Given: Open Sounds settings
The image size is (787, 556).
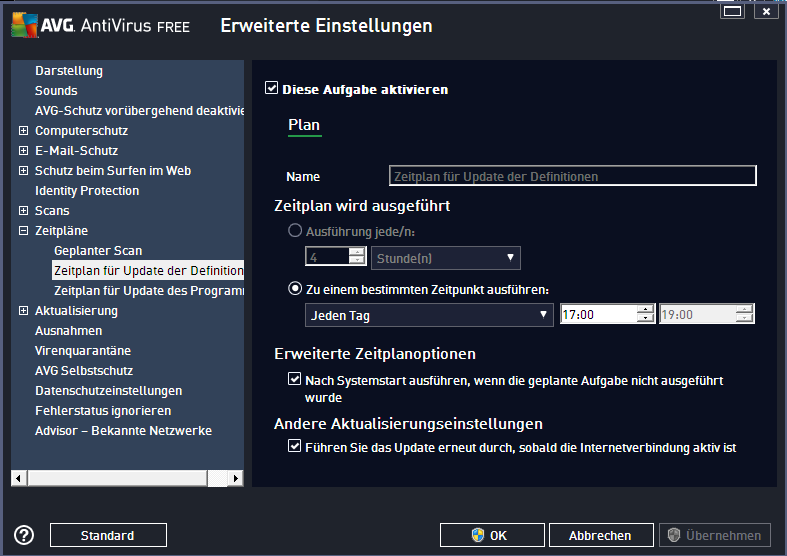Looking at the screenshot, I should click(x=56, y=91).
